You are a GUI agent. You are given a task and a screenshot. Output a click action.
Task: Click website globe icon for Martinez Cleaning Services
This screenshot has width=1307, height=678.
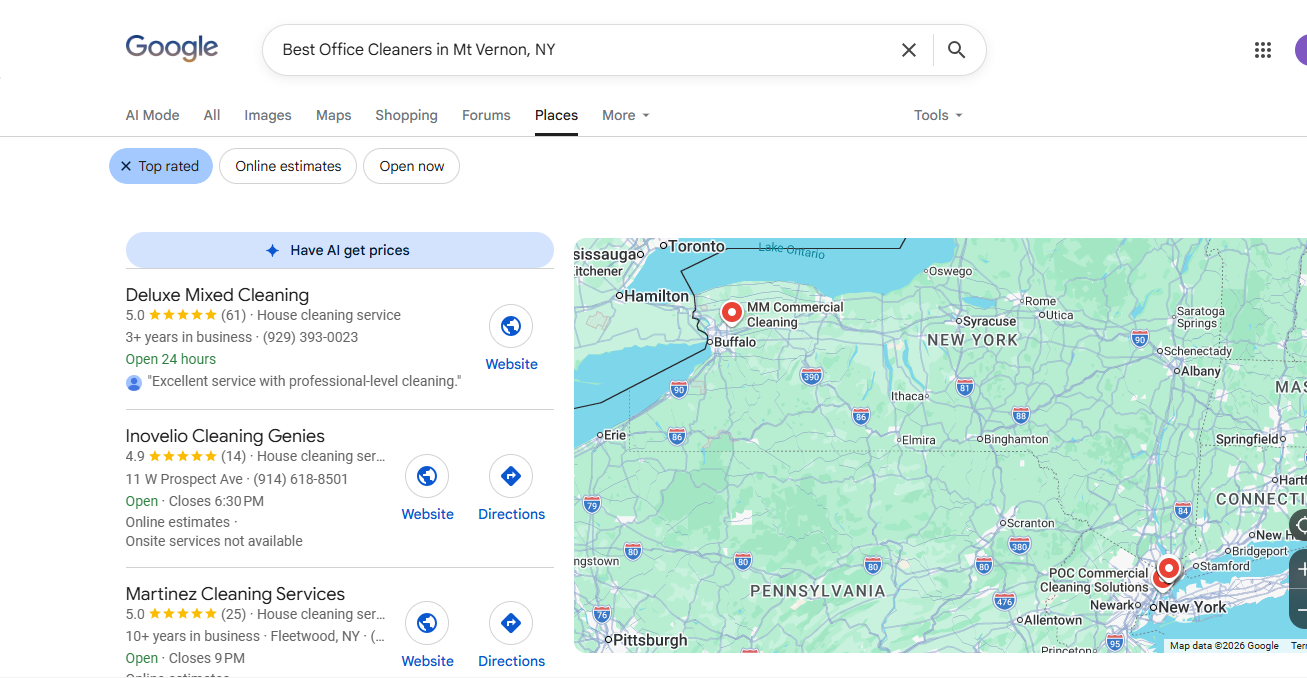(x=427, y=623)
